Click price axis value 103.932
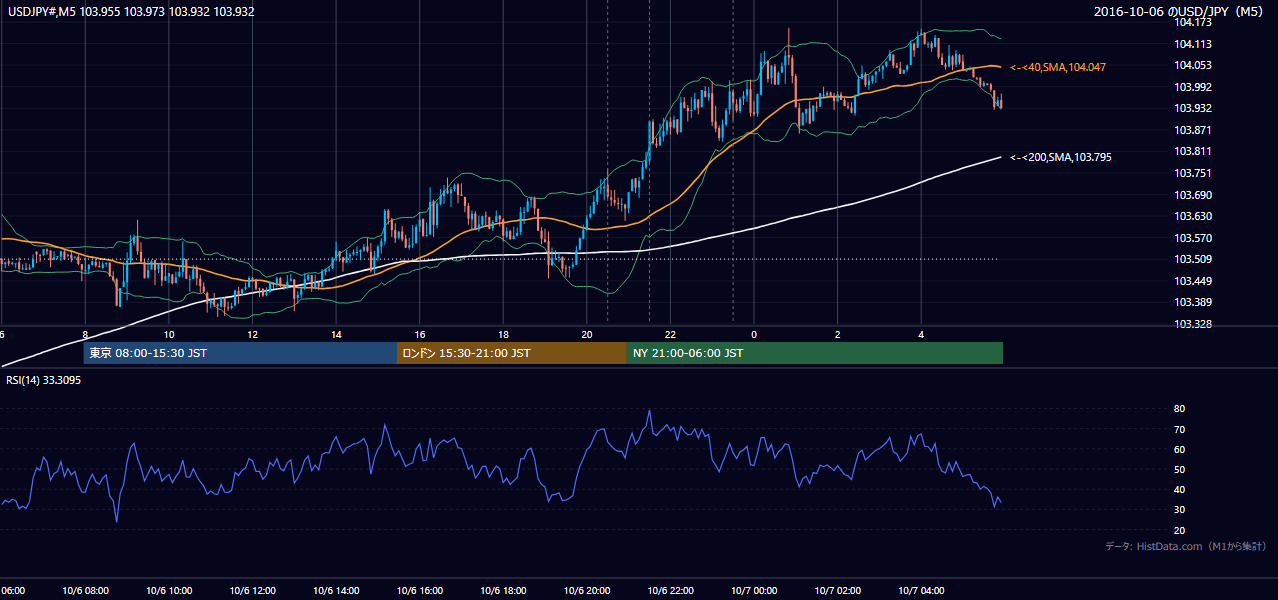The image size is (1278, 600). (1192, 108)
